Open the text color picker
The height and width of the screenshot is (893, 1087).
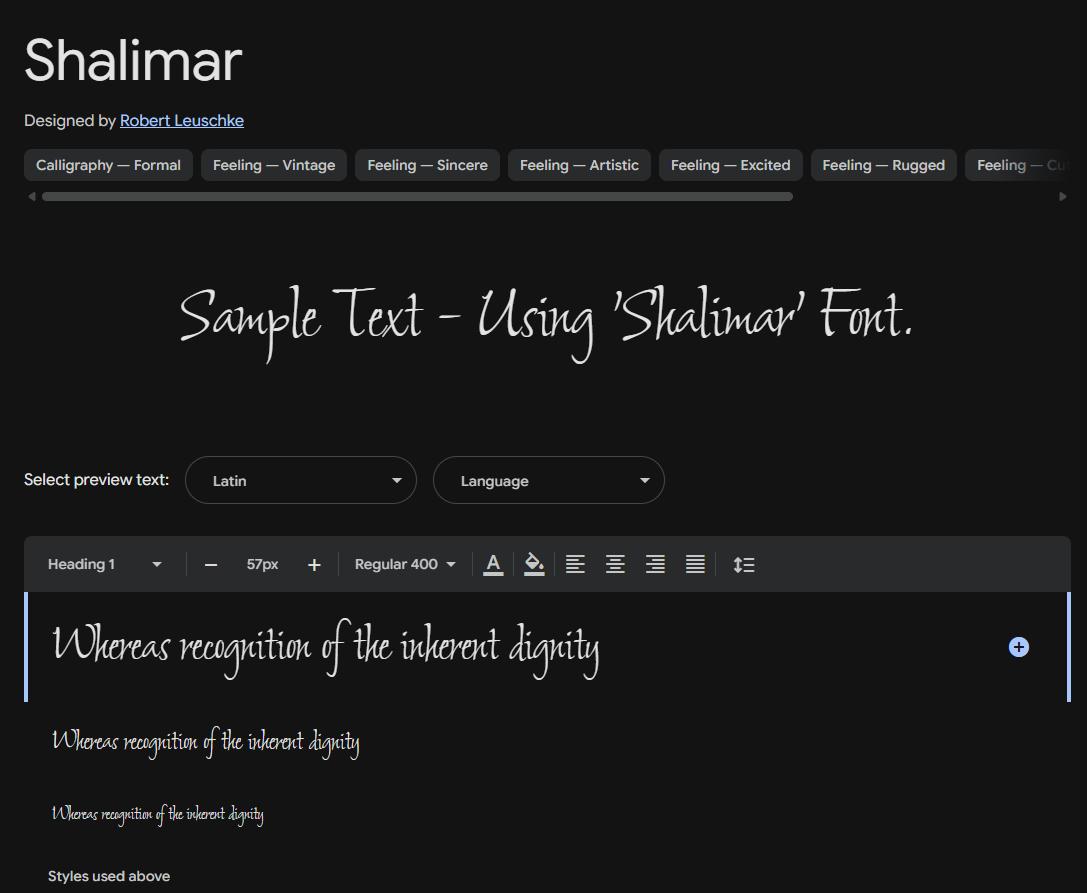point(493,564)
